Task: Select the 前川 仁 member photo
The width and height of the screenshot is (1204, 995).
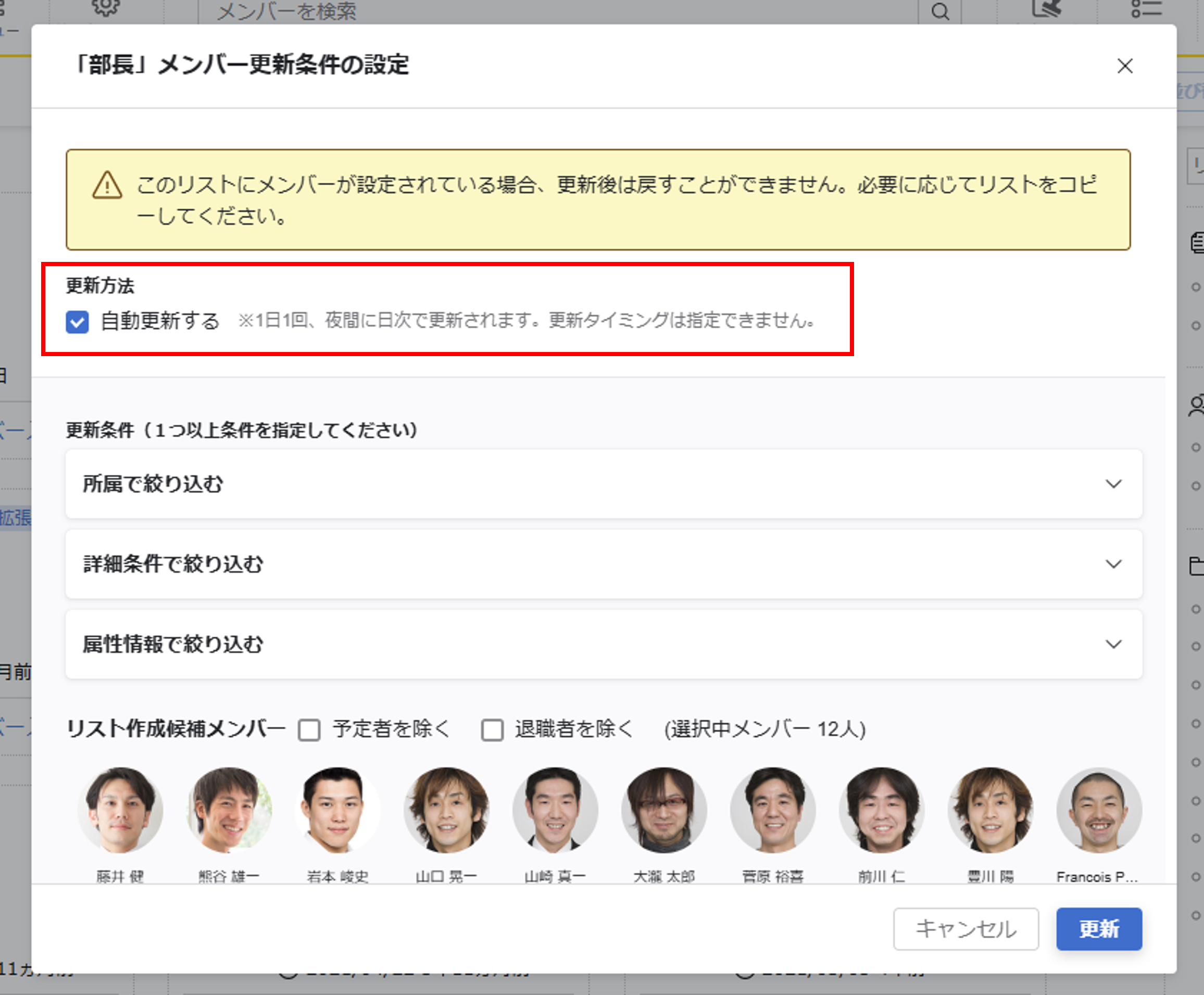Action: [x=881, y=810]
